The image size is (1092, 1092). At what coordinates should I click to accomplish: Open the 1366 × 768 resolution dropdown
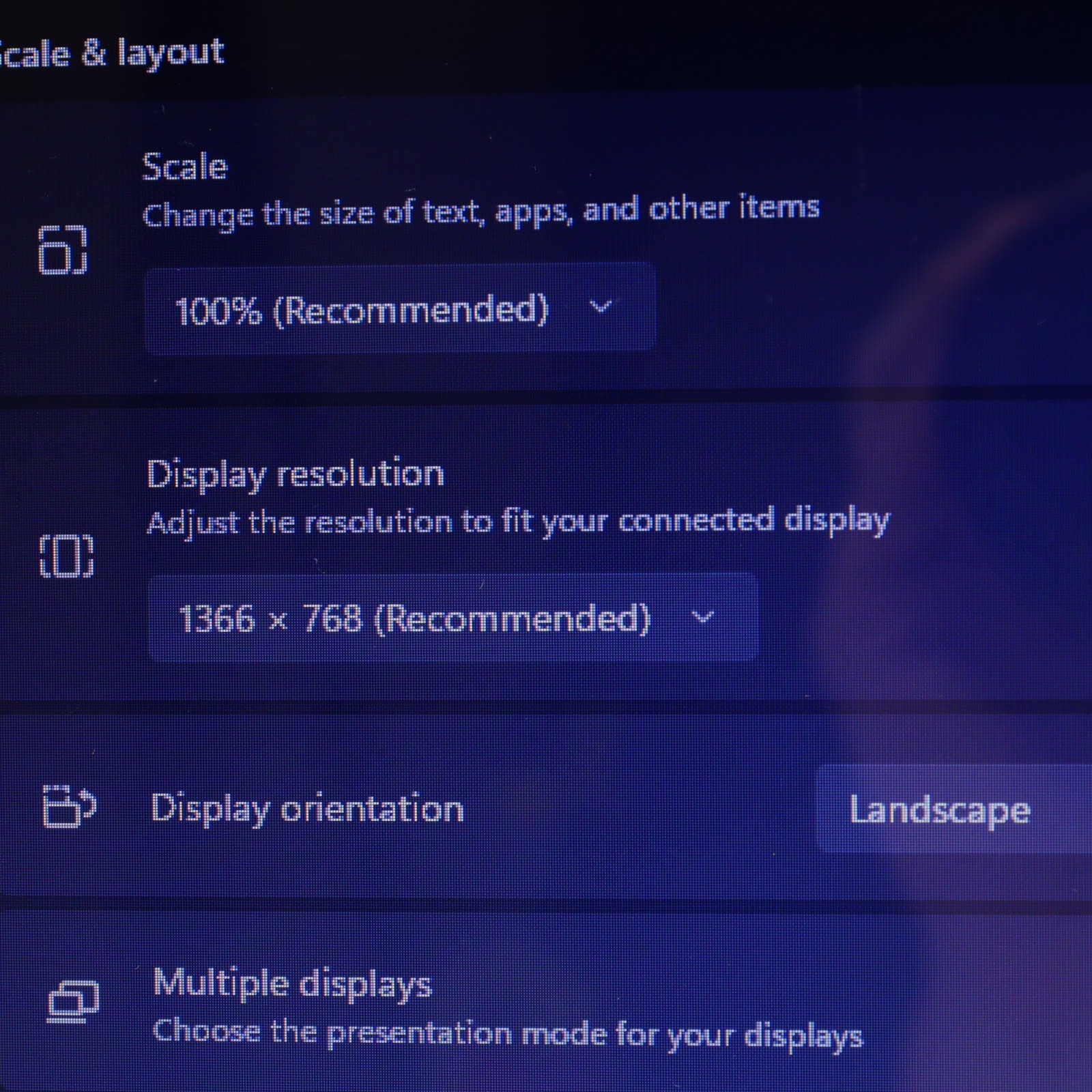[x=452, y=618]
